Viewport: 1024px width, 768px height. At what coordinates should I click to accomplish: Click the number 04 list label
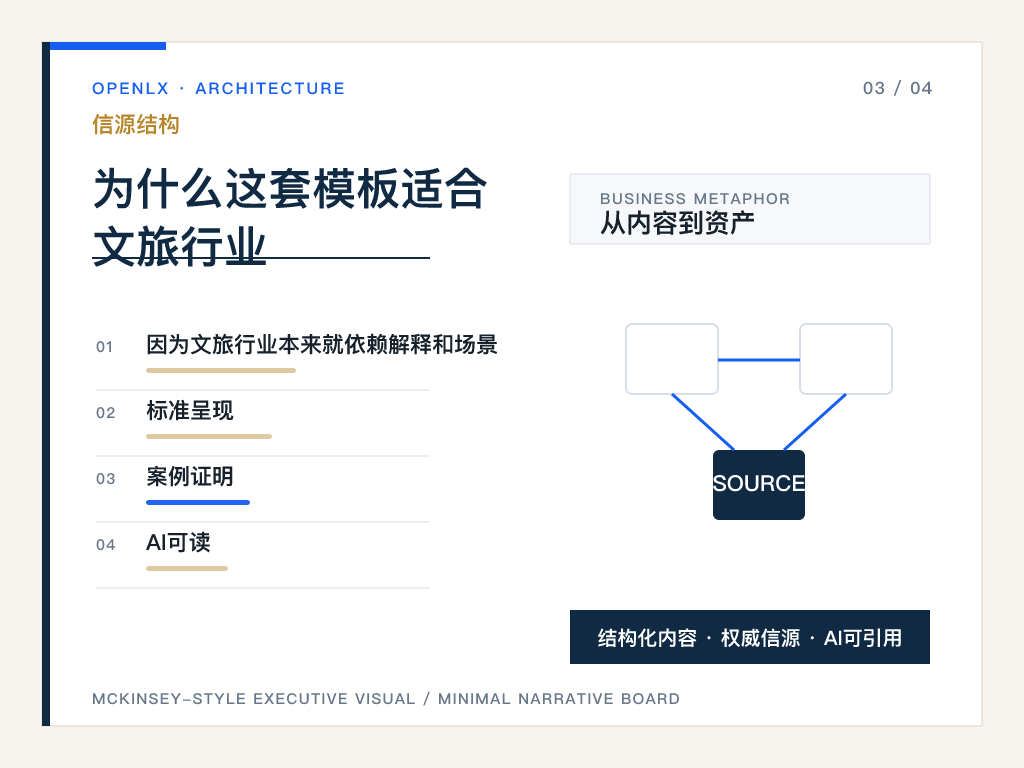105,545
